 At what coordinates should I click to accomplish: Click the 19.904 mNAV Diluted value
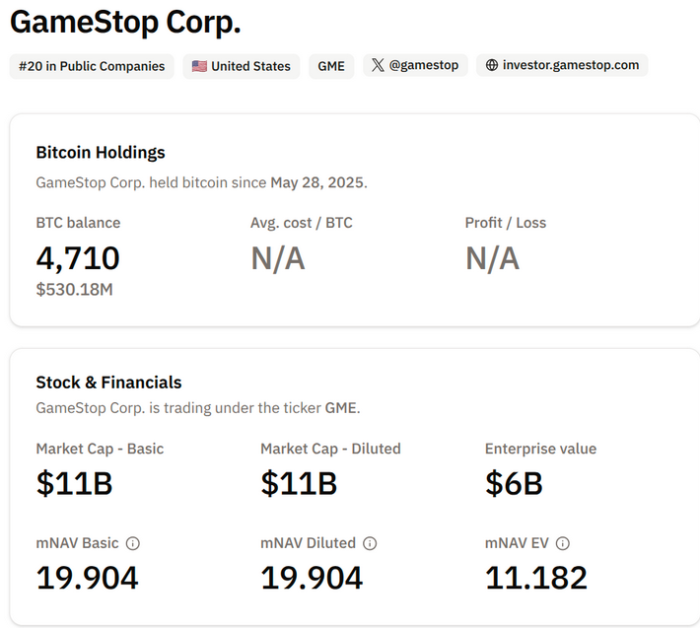click(312, 578)
